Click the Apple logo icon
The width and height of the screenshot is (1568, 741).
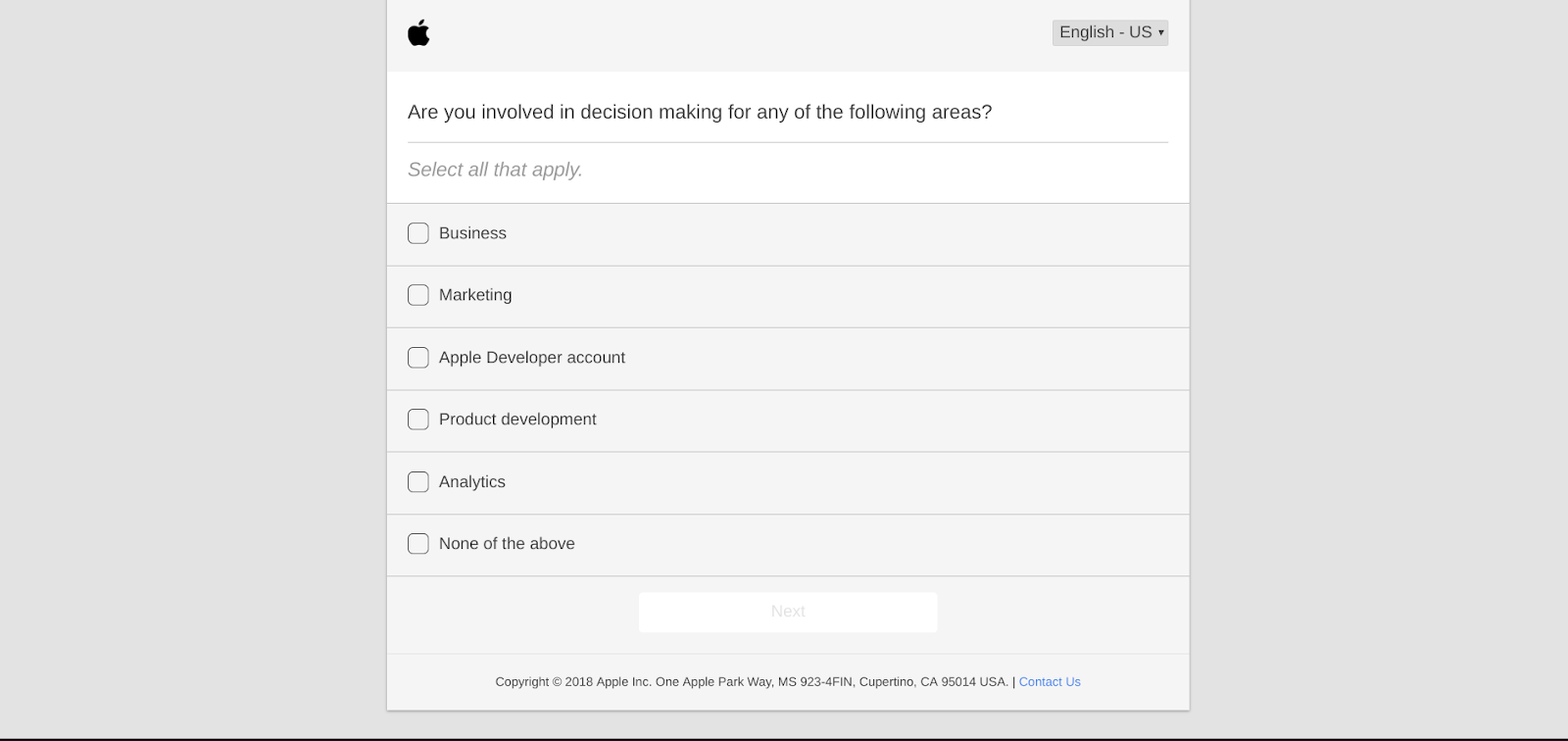[418, 32]
